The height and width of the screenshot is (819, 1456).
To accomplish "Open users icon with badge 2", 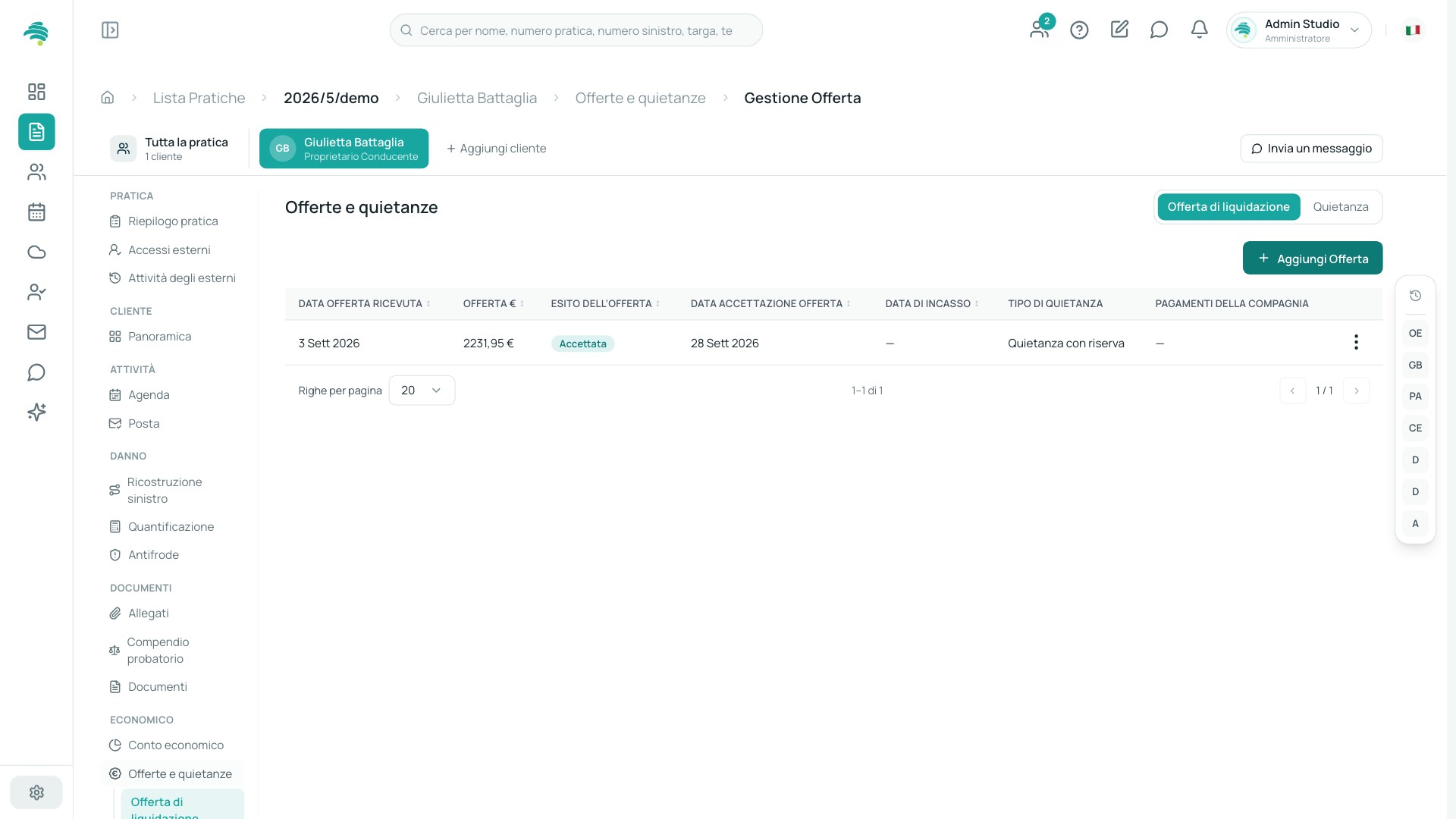I will 1040,29.
